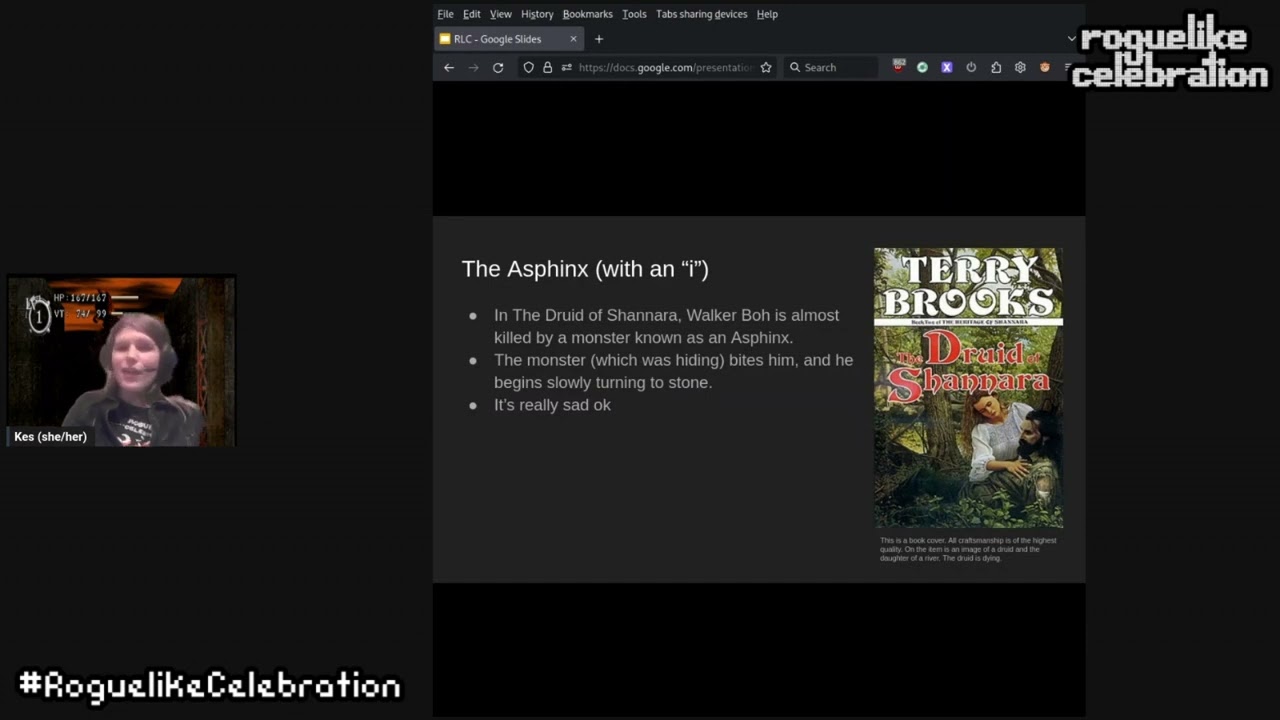Open the Bookmarks menu

tap(587, 14)
